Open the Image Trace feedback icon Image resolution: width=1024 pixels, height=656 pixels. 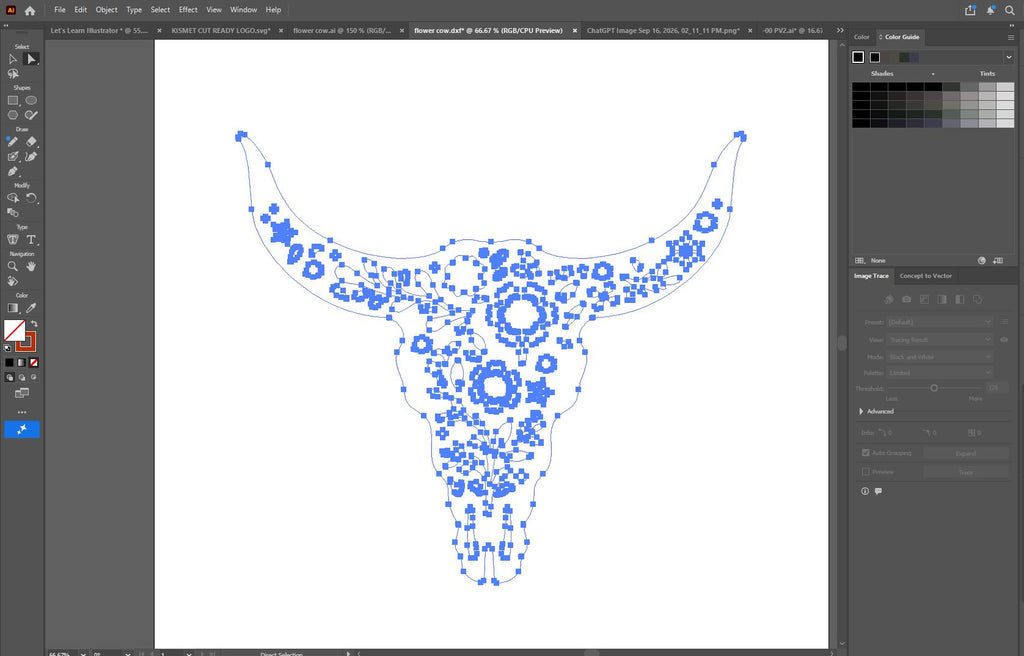pos(878,491)
